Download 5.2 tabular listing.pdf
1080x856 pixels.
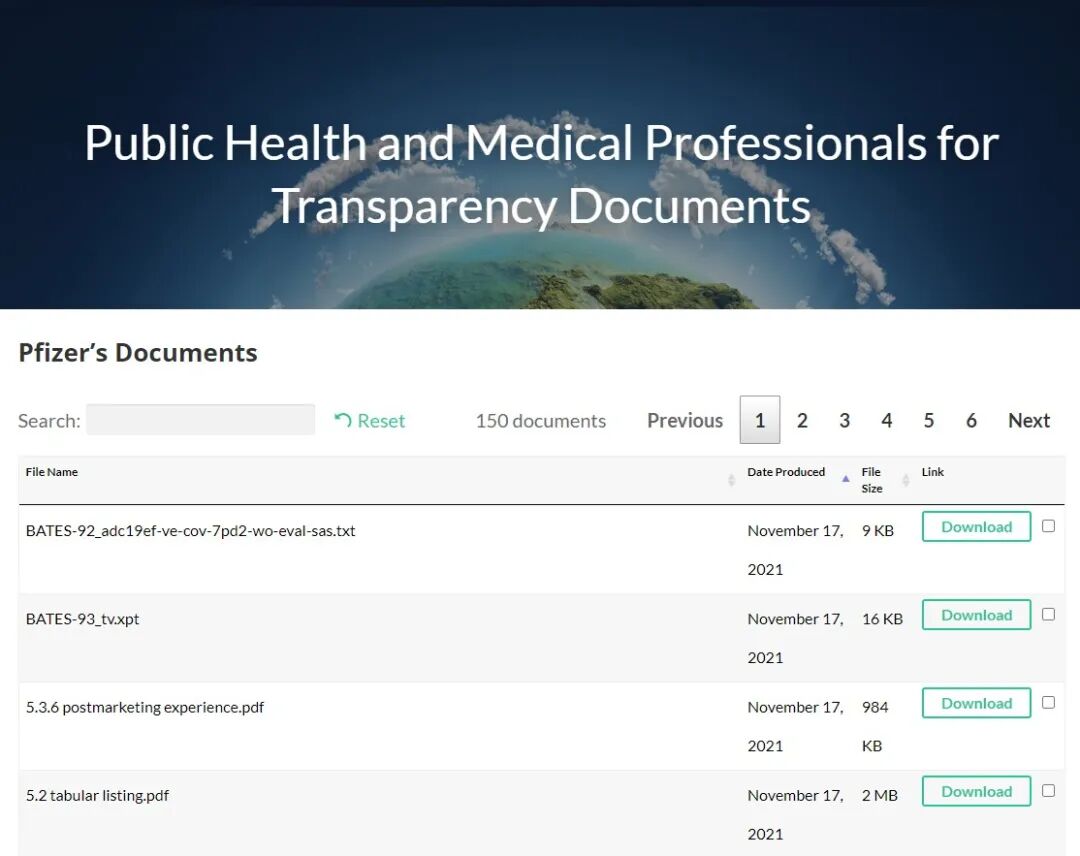[977, 791]
